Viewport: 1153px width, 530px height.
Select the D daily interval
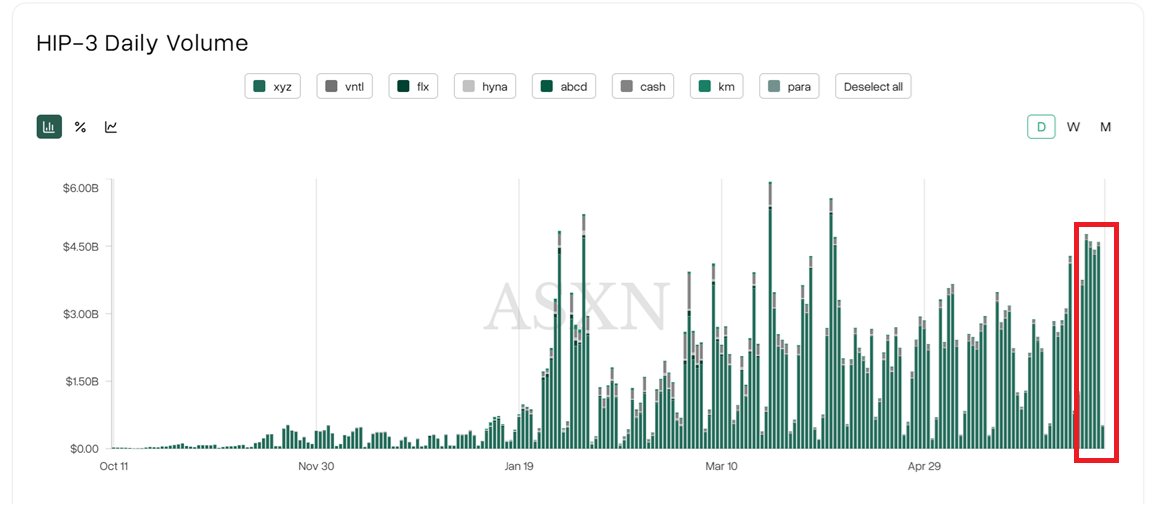pos(1041,127)
